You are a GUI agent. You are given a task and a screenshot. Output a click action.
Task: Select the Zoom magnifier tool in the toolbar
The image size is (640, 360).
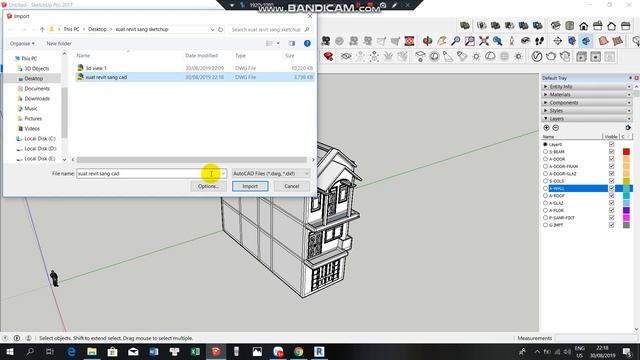[x=456, y=40]
